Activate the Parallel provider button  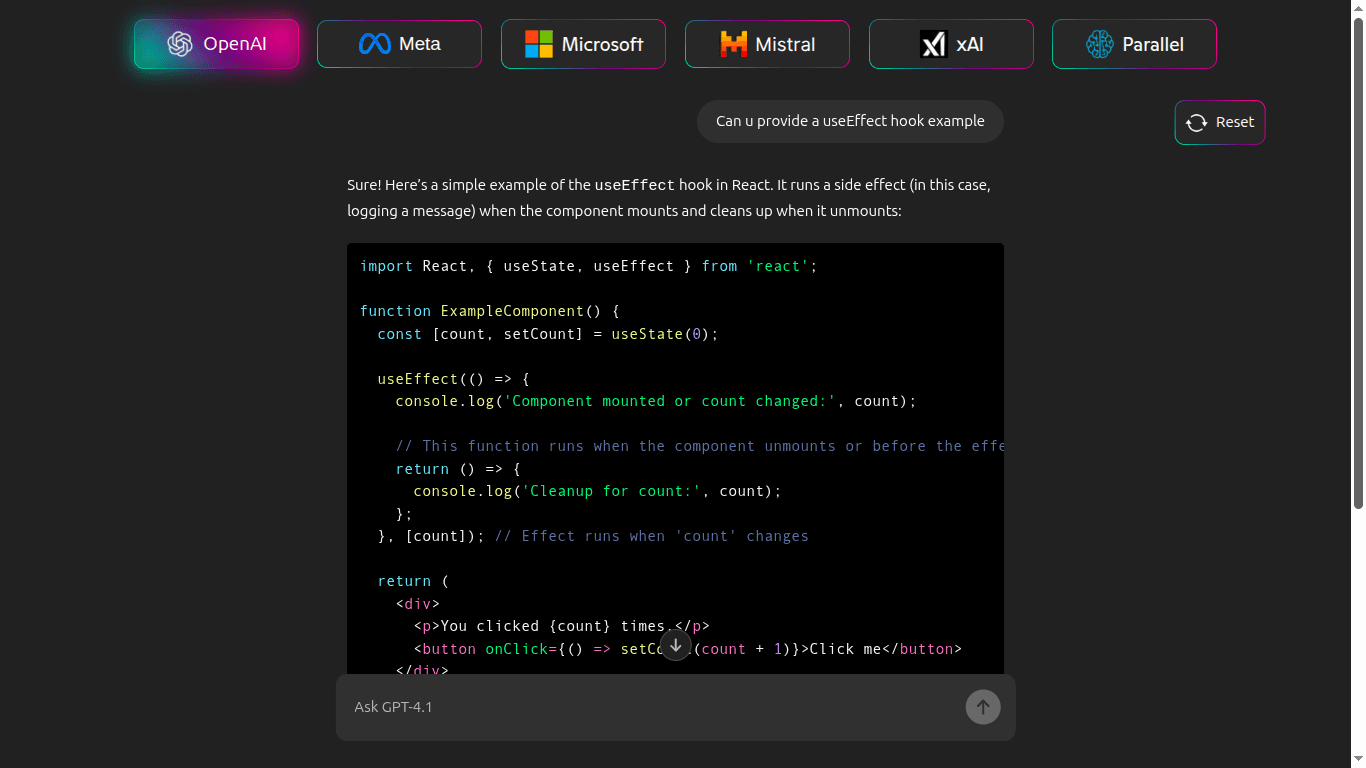[x=1134, y=43]
